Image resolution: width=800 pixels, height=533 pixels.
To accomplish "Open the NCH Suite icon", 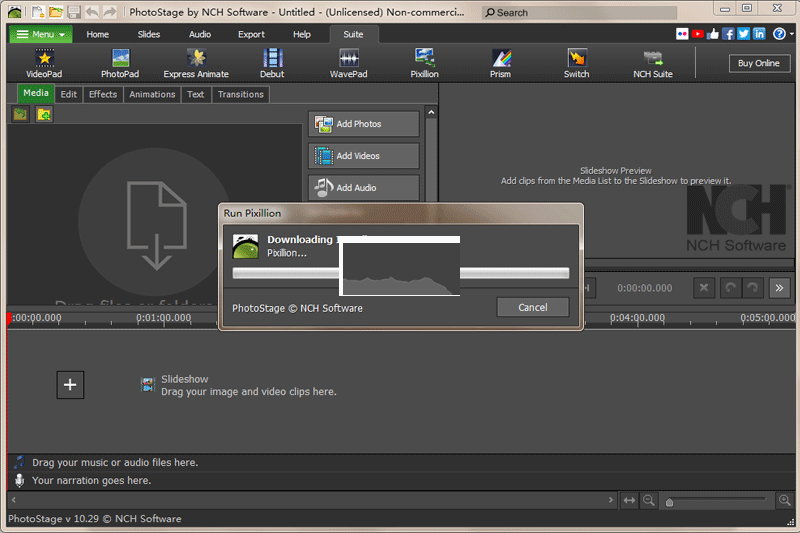I will point(652,63).
